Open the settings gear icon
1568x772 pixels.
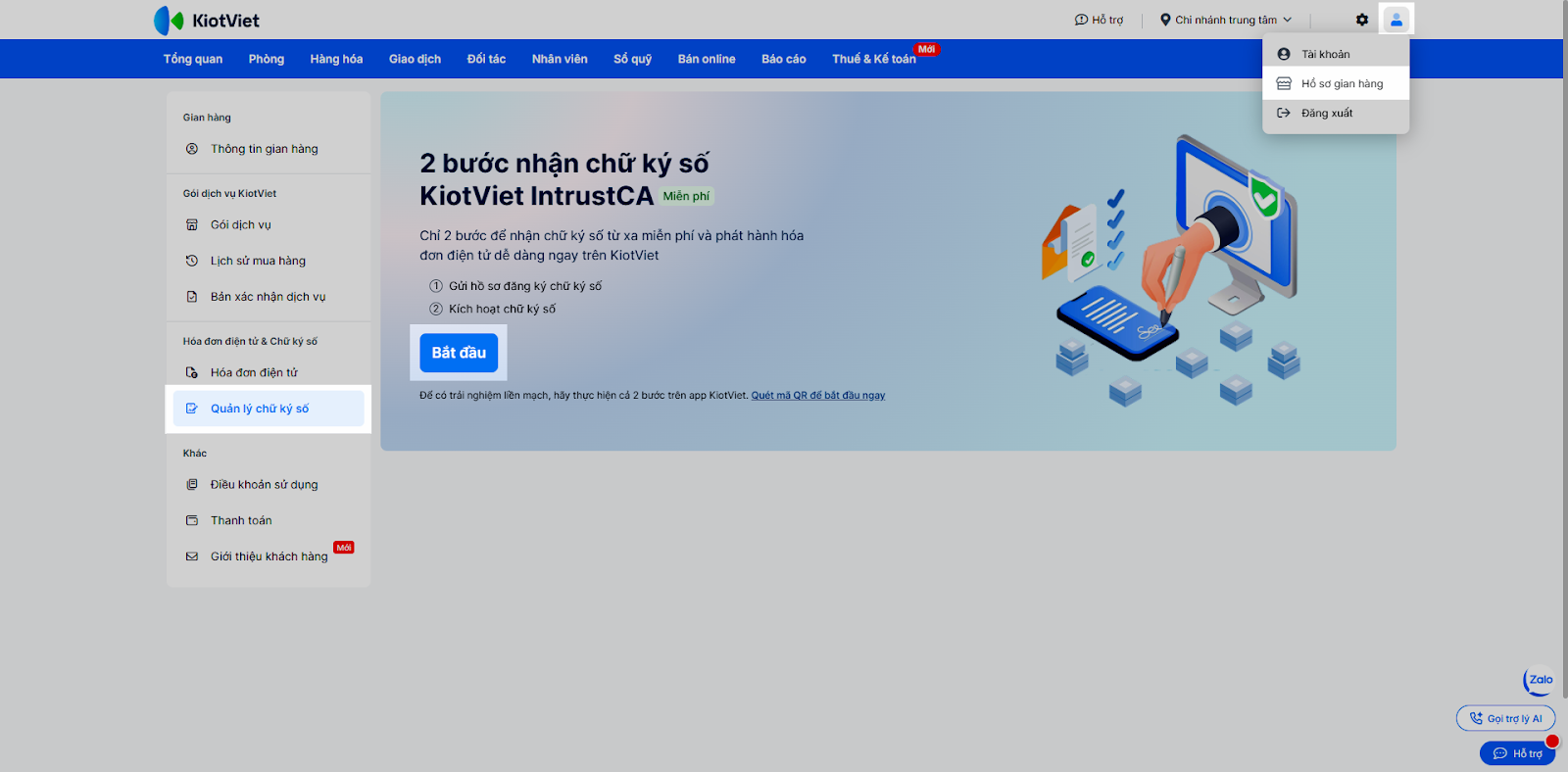(1362, 20)
